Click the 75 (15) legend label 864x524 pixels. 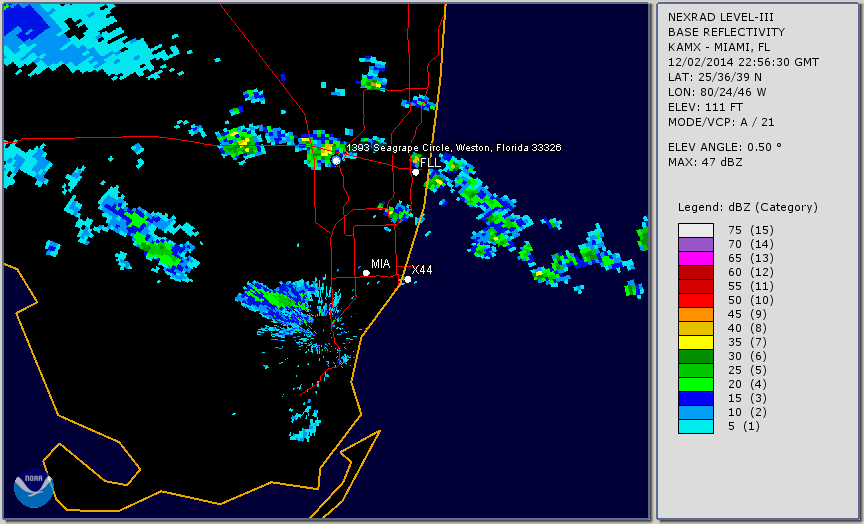pos(750,230)
